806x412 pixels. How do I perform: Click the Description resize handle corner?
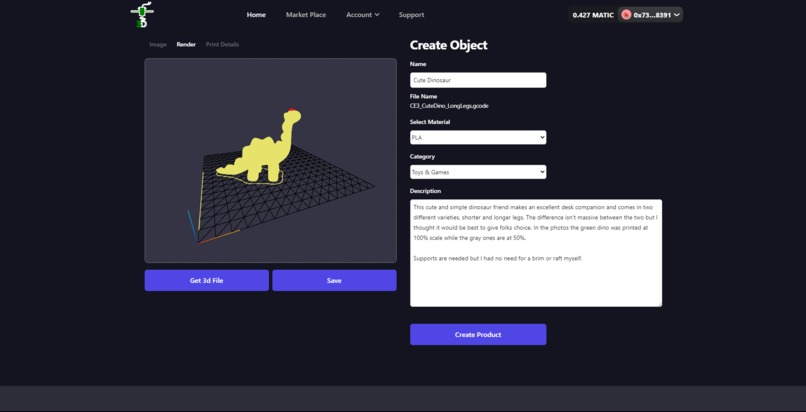click(659, 304)
